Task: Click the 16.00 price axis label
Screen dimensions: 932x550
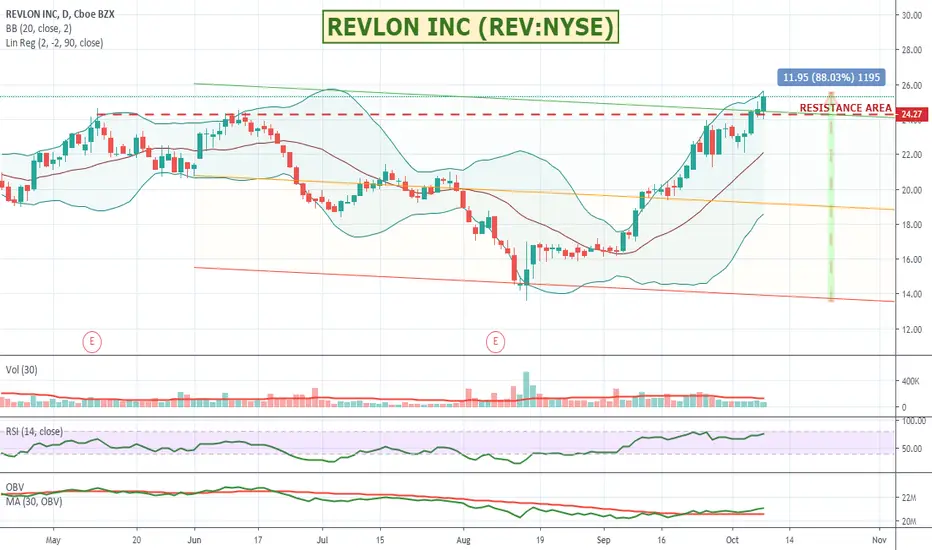Action: 911,259
